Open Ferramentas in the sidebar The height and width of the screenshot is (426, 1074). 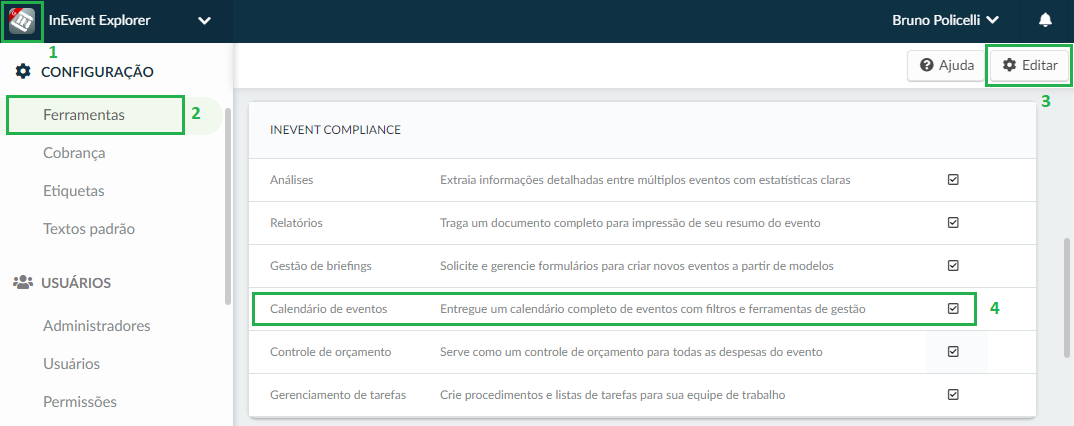point(84,115)
